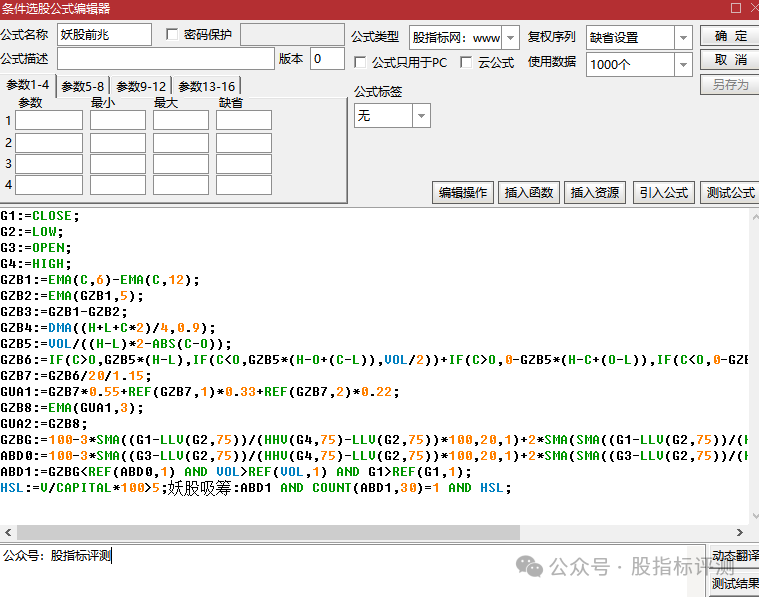This screenshot has height=597, width=759.
Task: Click the code editor scroll up arrow
Action: point(755,215)
